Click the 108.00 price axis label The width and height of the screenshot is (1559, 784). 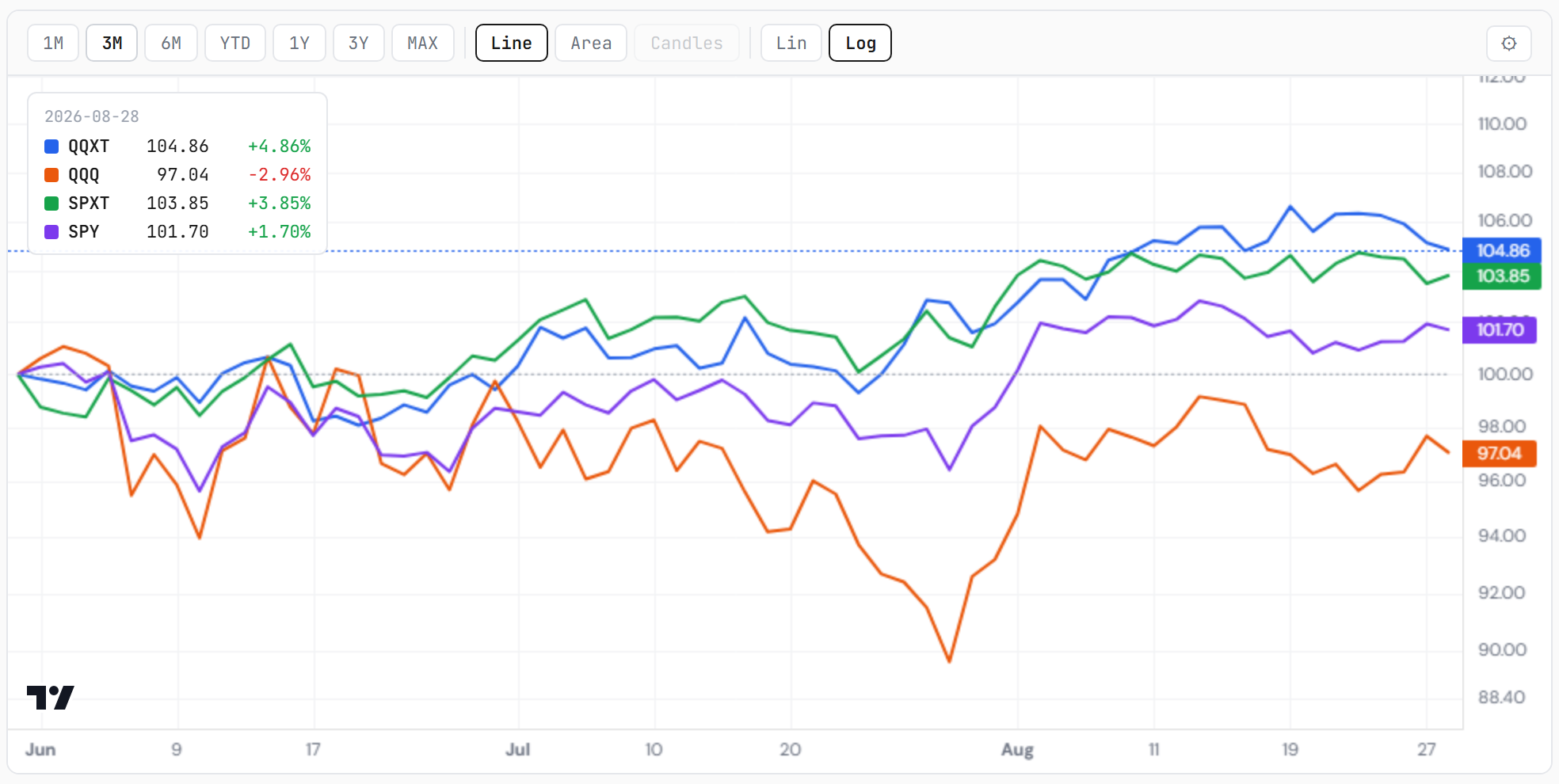pos(1505,172)
